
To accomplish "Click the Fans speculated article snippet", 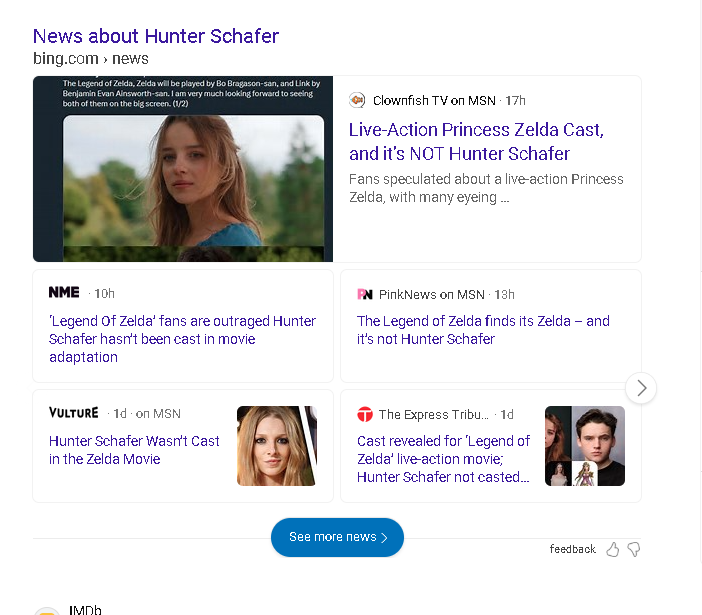I will [x=486, y=188].
